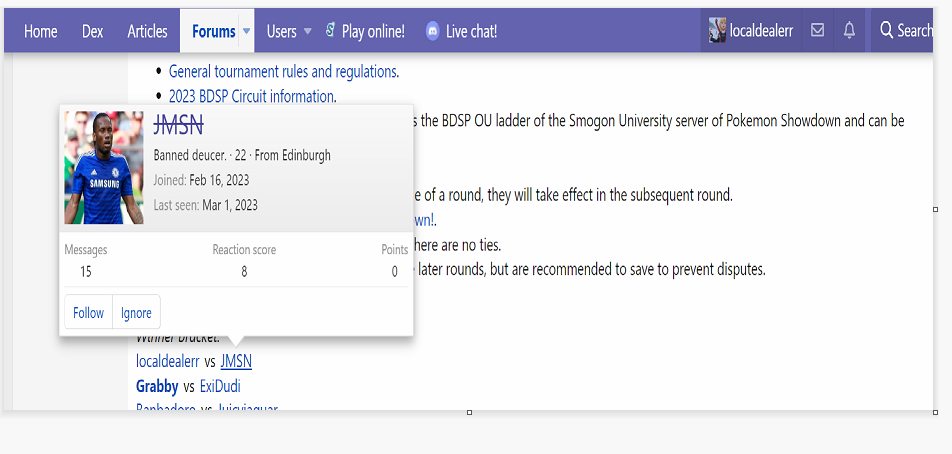Click the notifications bell icon
Image resolution: width=952 pixels, height=454 pixels.
coord(849,31)
